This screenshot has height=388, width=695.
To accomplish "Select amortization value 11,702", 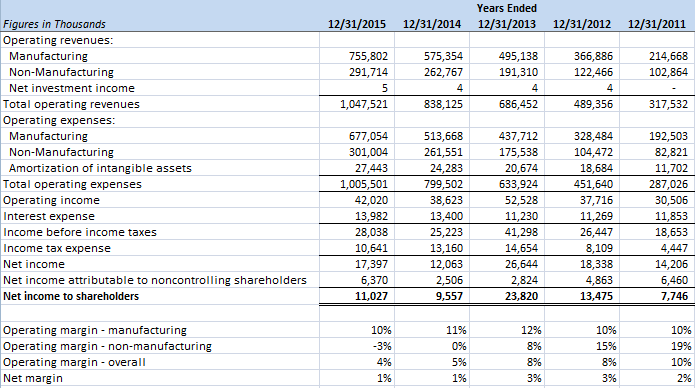I will (672, 168).
